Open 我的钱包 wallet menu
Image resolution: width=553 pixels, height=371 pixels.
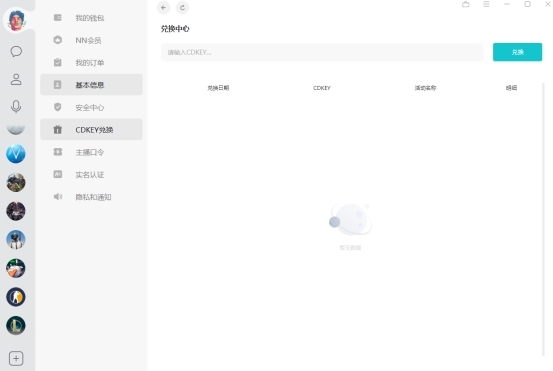pos(91,18)
